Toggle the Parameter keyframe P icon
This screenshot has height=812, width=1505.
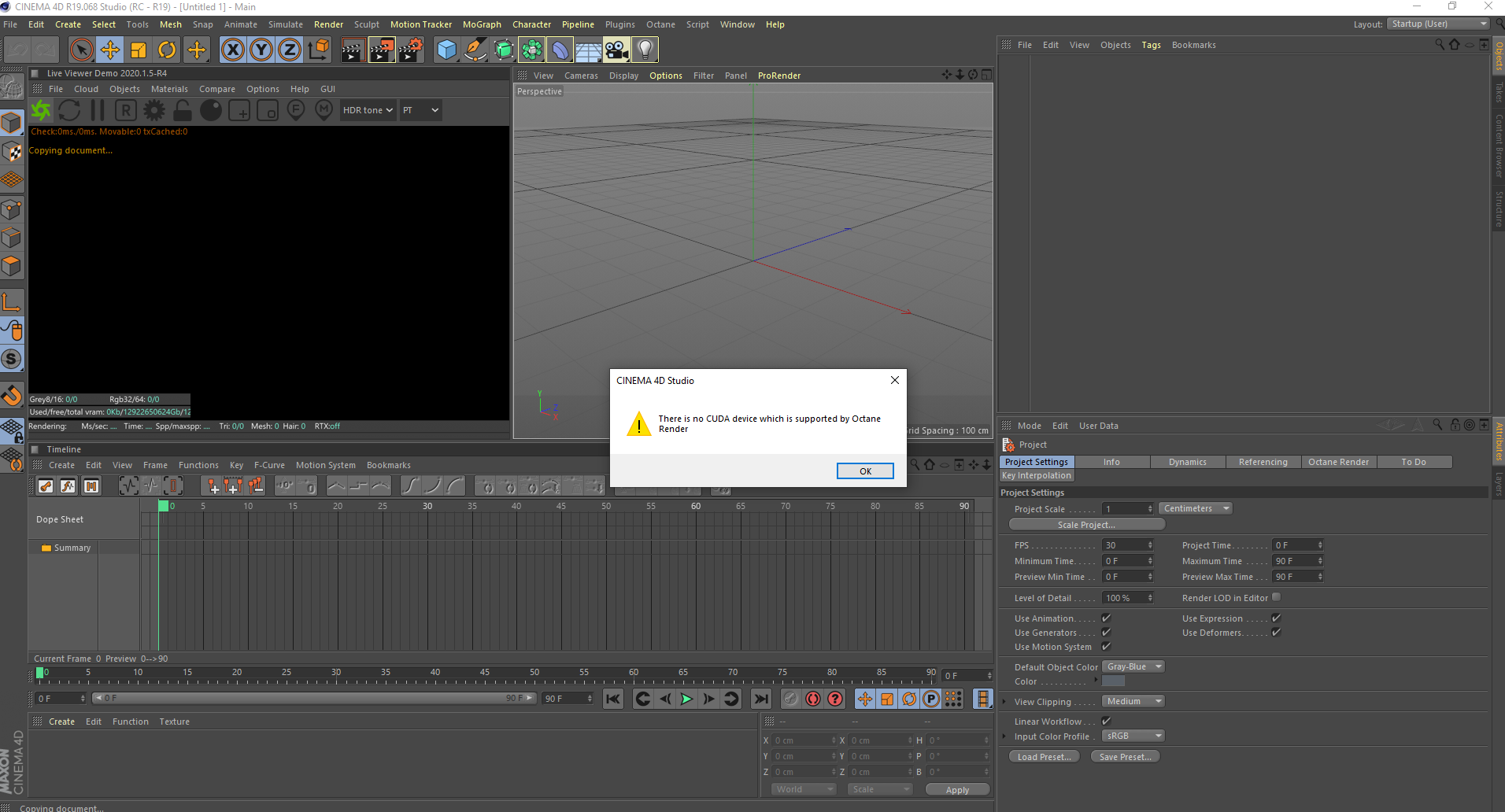(931, 699)
